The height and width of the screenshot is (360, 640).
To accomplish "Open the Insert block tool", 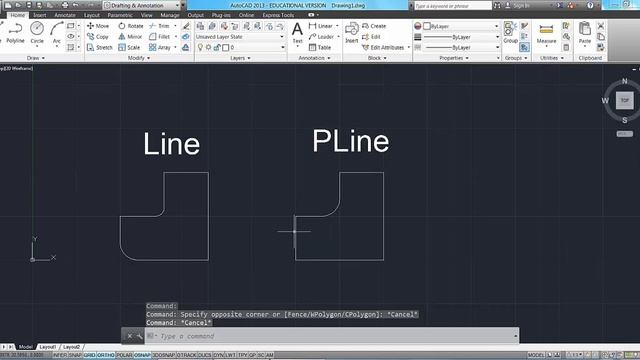I will [x=351, y=33].
